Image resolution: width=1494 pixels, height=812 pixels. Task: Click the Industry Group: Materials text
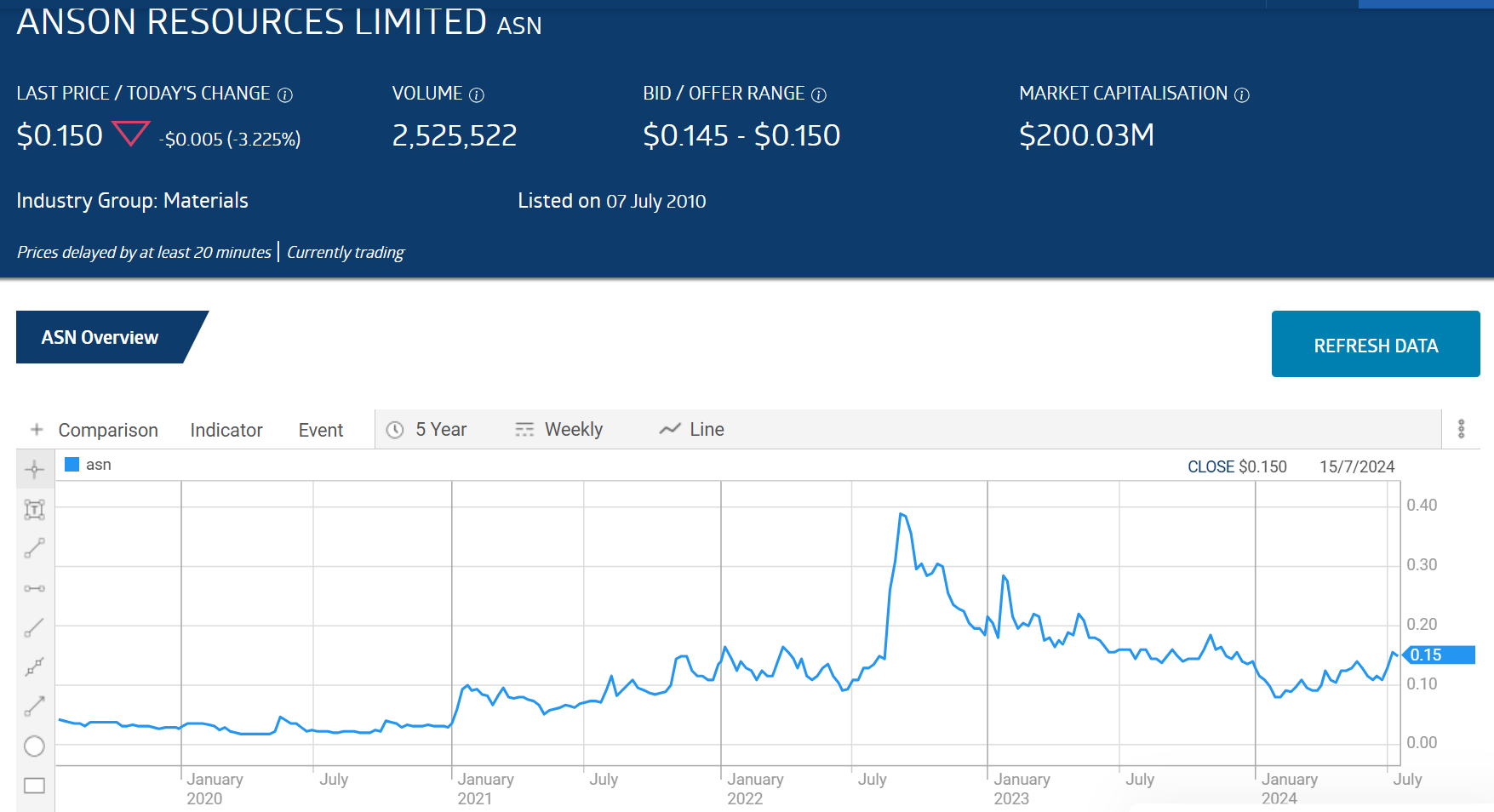132,201
